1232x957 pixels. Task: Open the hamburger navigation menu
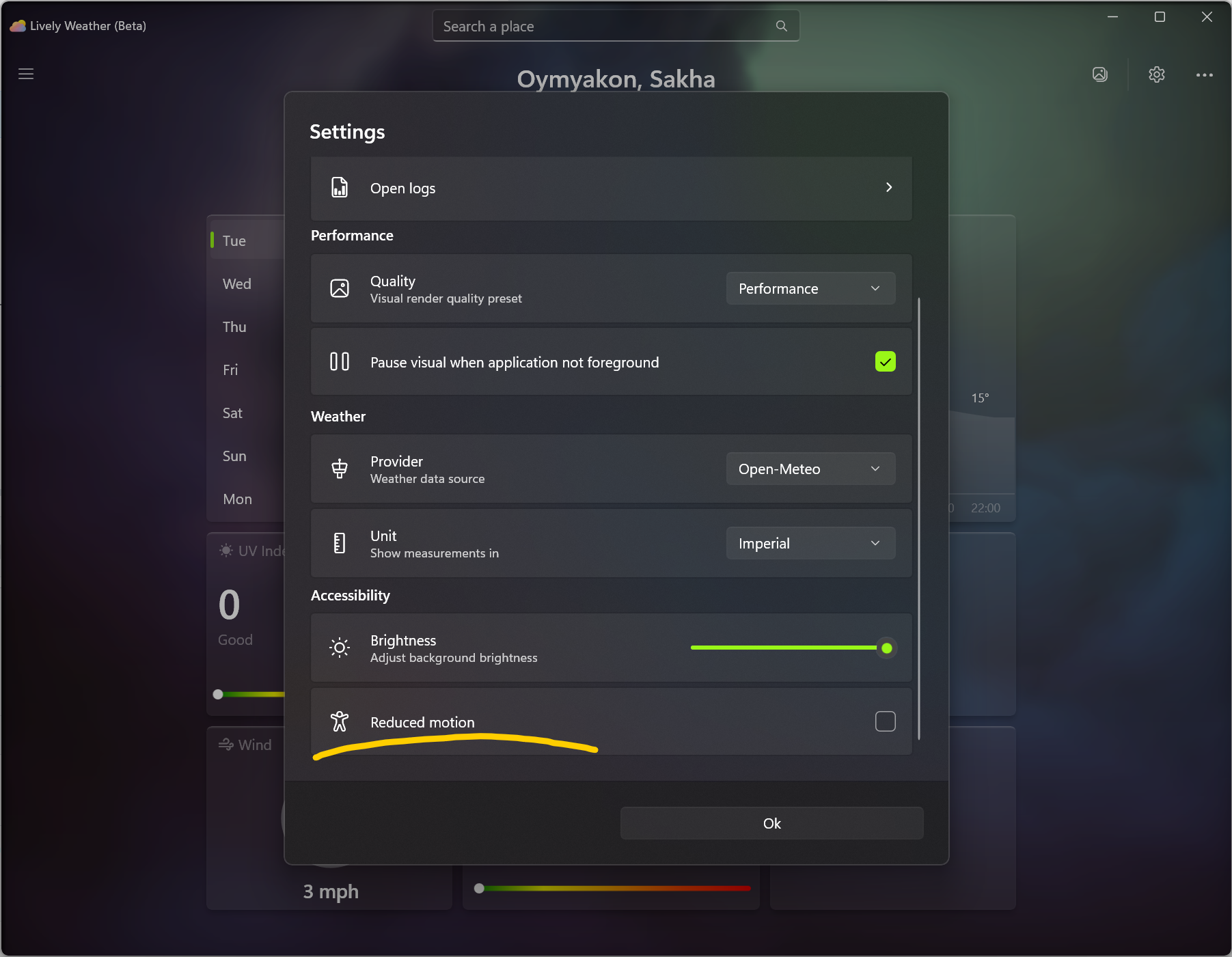26,74
